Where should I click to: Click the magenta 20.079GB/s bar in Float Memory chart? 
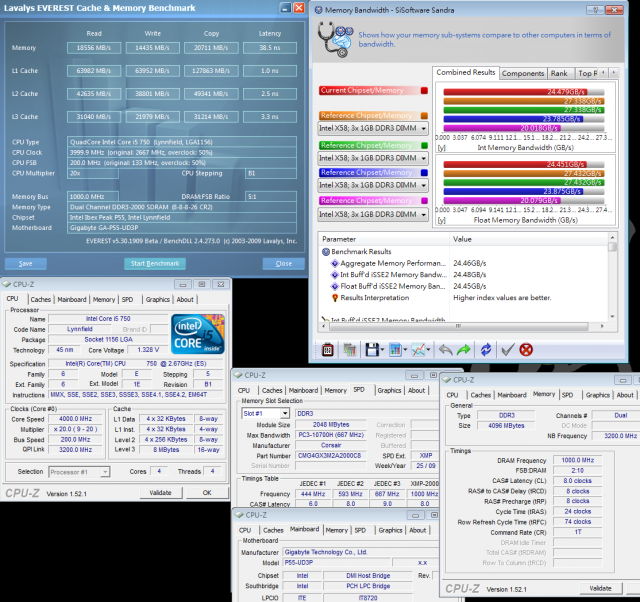[x=502, y=200]
